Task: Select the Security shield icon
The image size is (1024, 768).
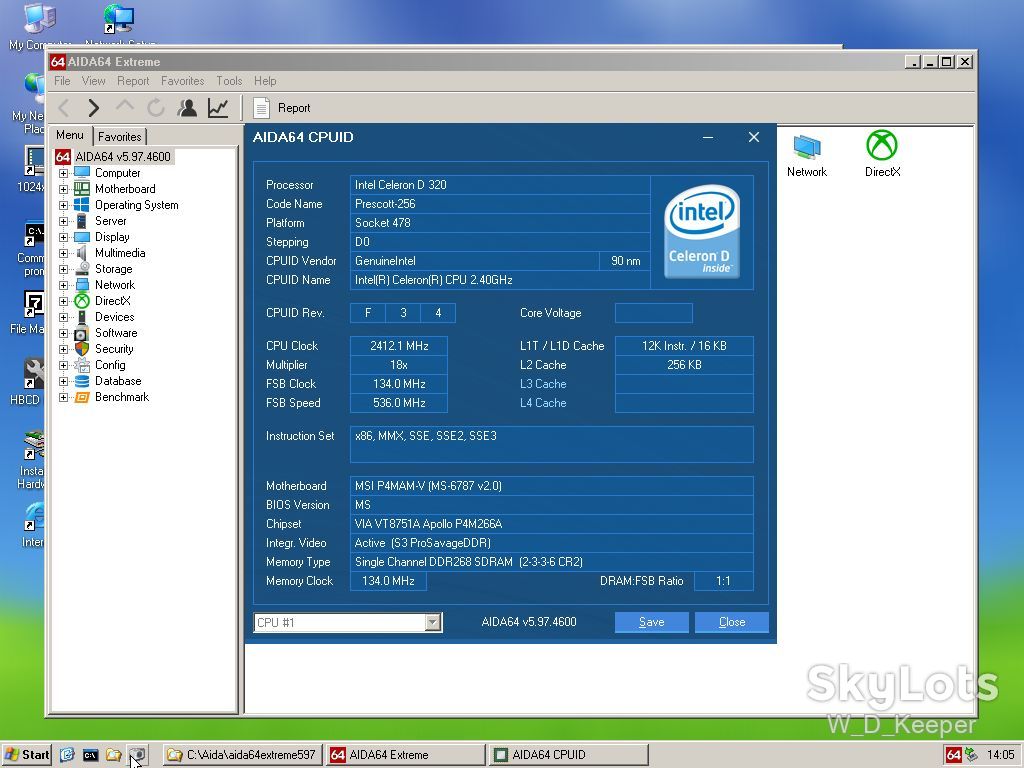Action: (82, 349)
